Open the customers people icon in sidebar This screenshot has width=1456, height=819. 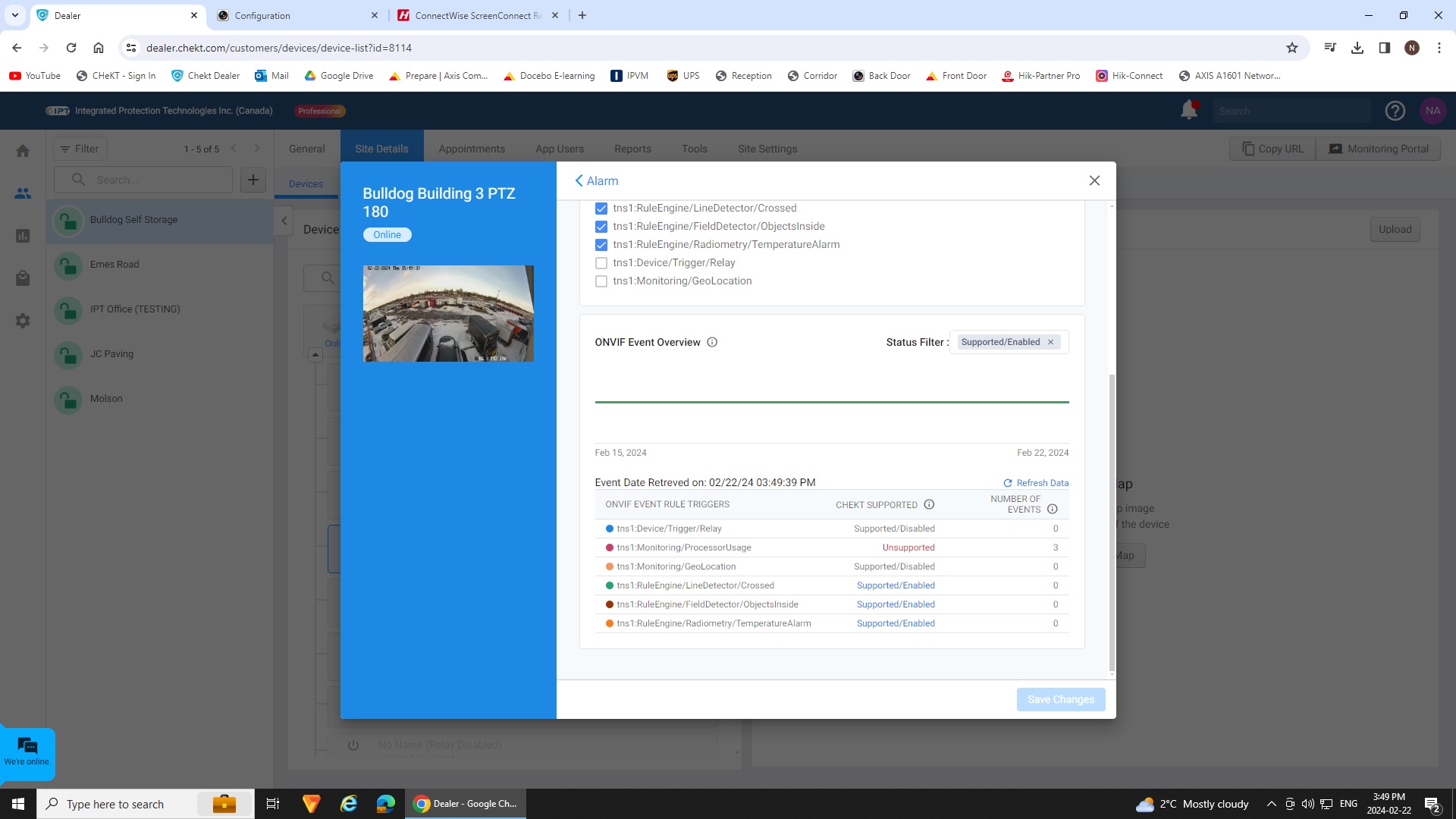(23, 193)
